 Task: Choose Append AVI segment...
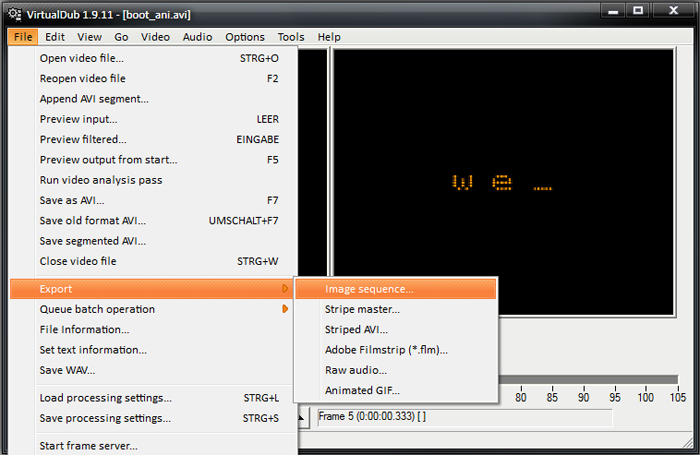(153, 99)
